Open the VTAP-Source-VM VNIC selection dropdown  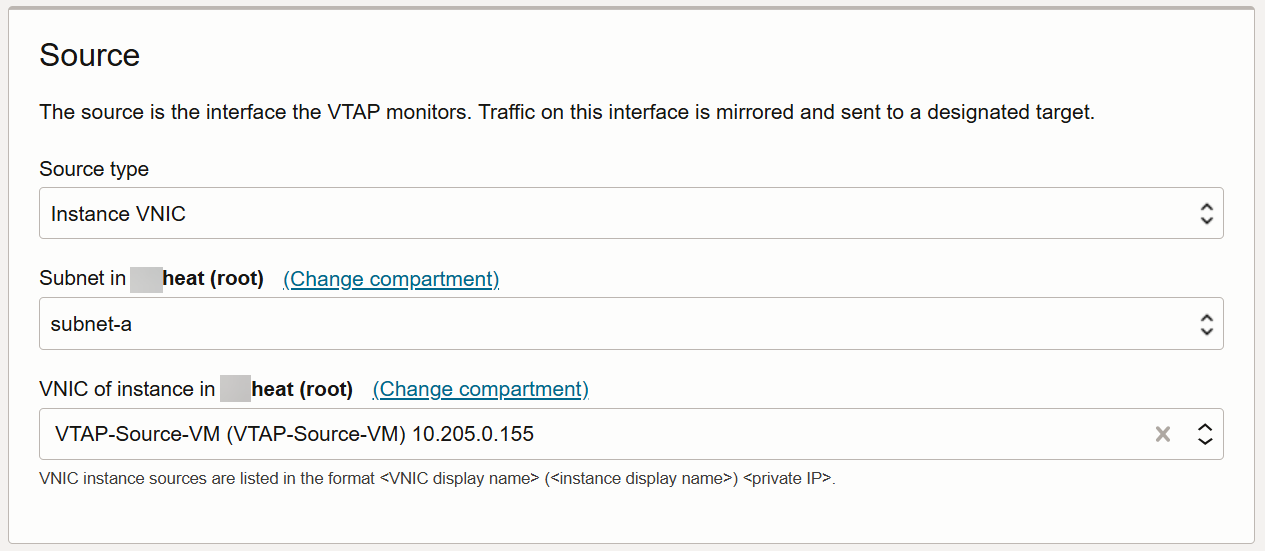click(x=600, y=434)
